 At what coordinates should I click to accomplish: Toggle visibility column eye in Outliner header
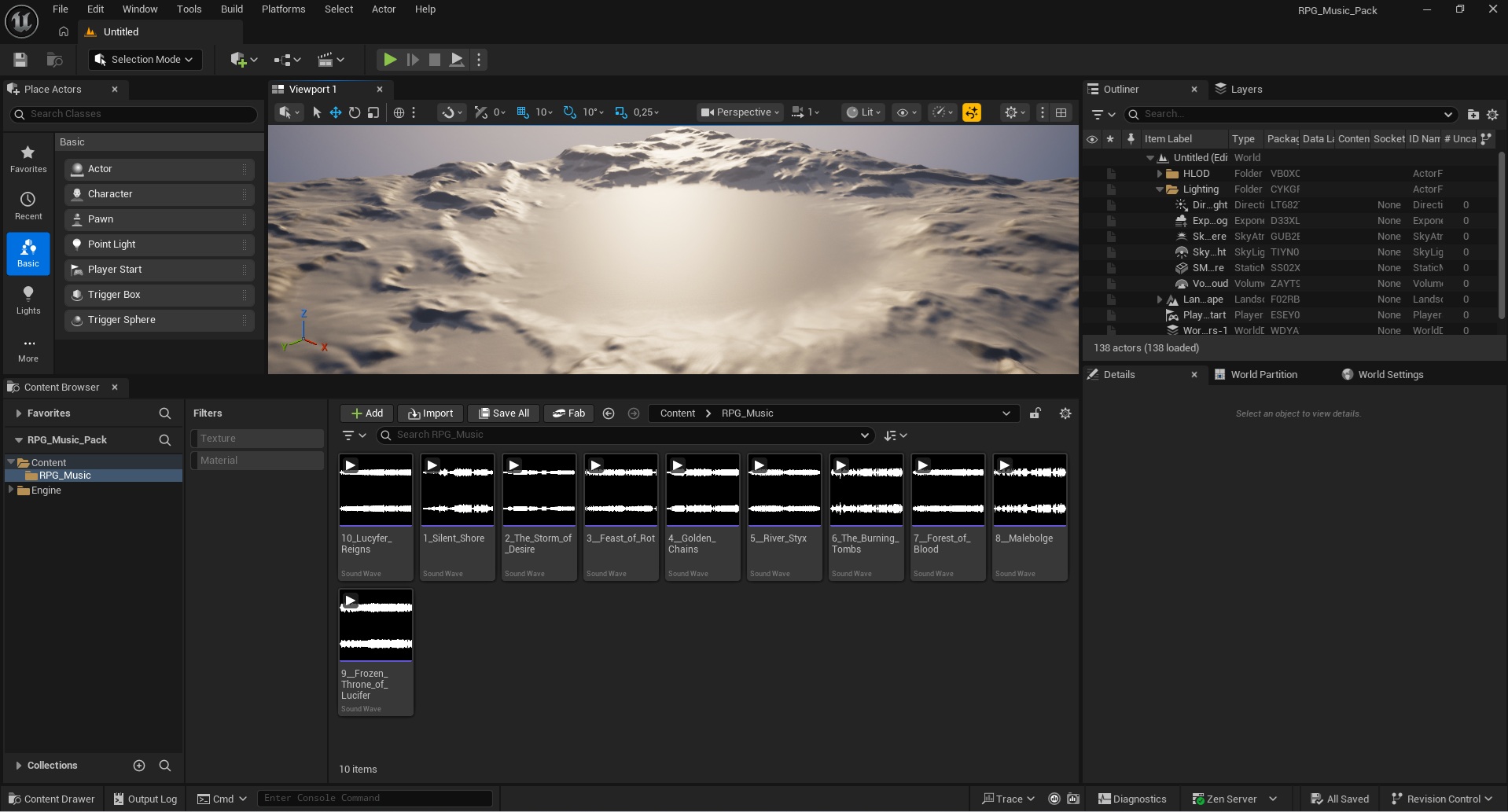(x=1092, y=139)
